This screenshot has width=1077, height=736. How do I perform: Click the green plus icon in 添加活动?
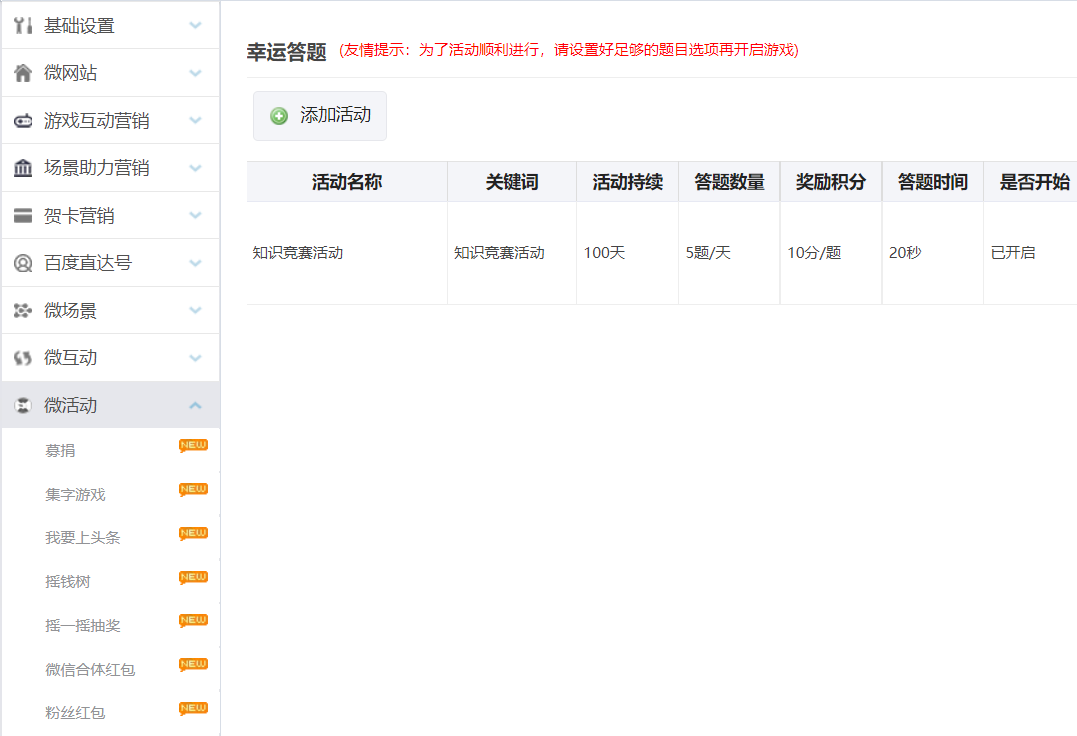point(279,116)
